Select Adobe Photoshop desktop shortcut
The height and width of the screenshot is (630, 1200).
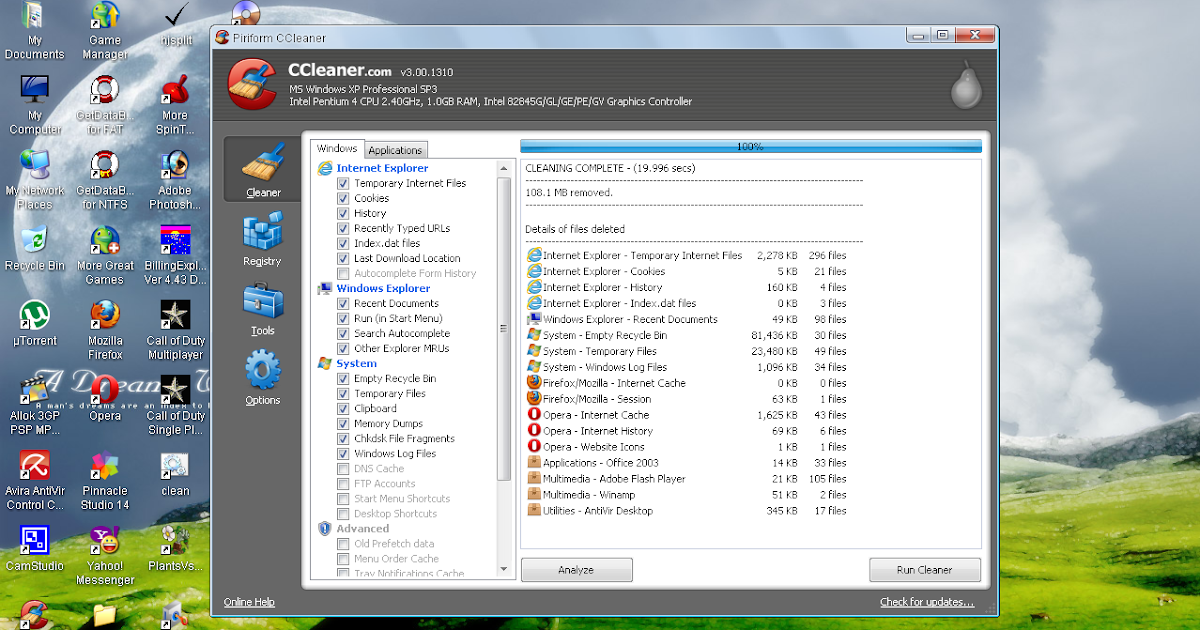[175, 180]
